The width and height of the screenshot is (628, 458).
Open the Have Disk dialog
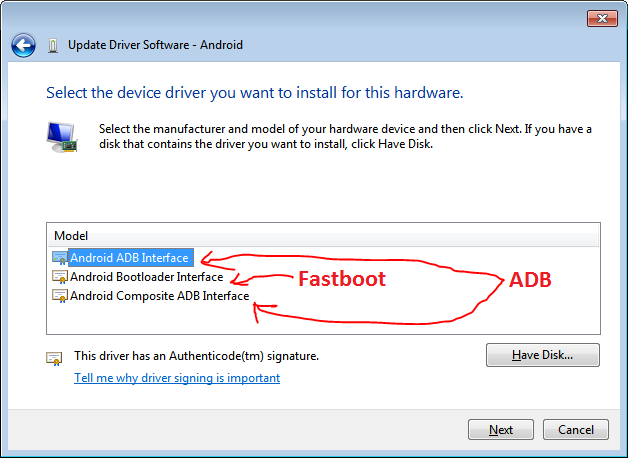pos(542,355)
